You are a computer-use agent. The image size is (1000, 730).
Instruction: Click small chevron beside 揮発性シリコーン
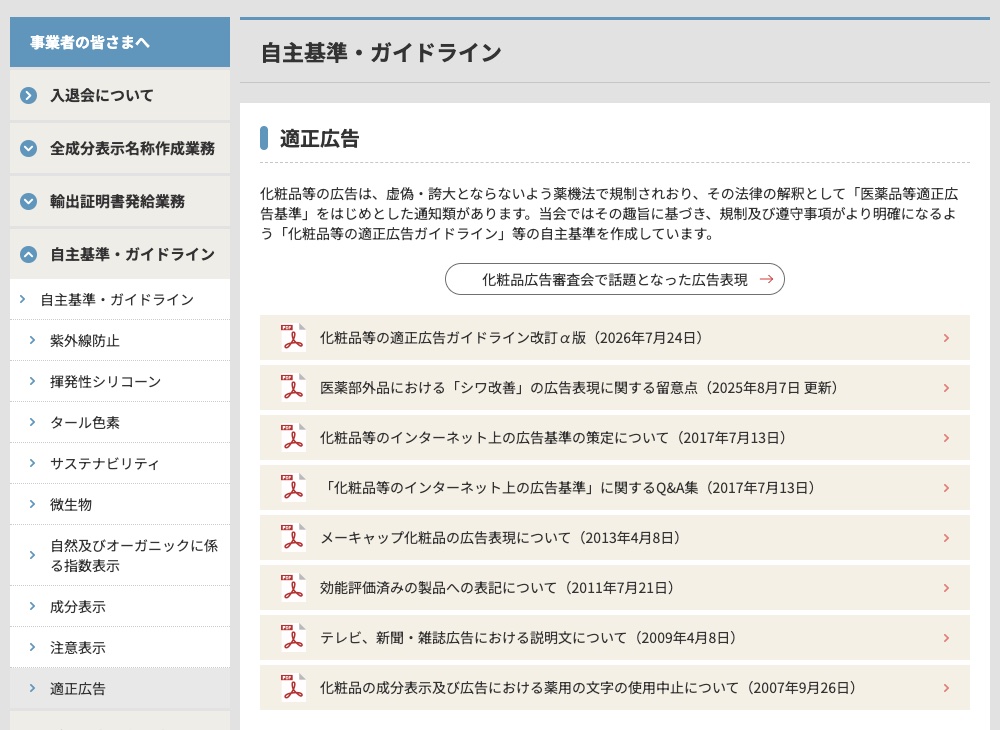pos(32,381)
